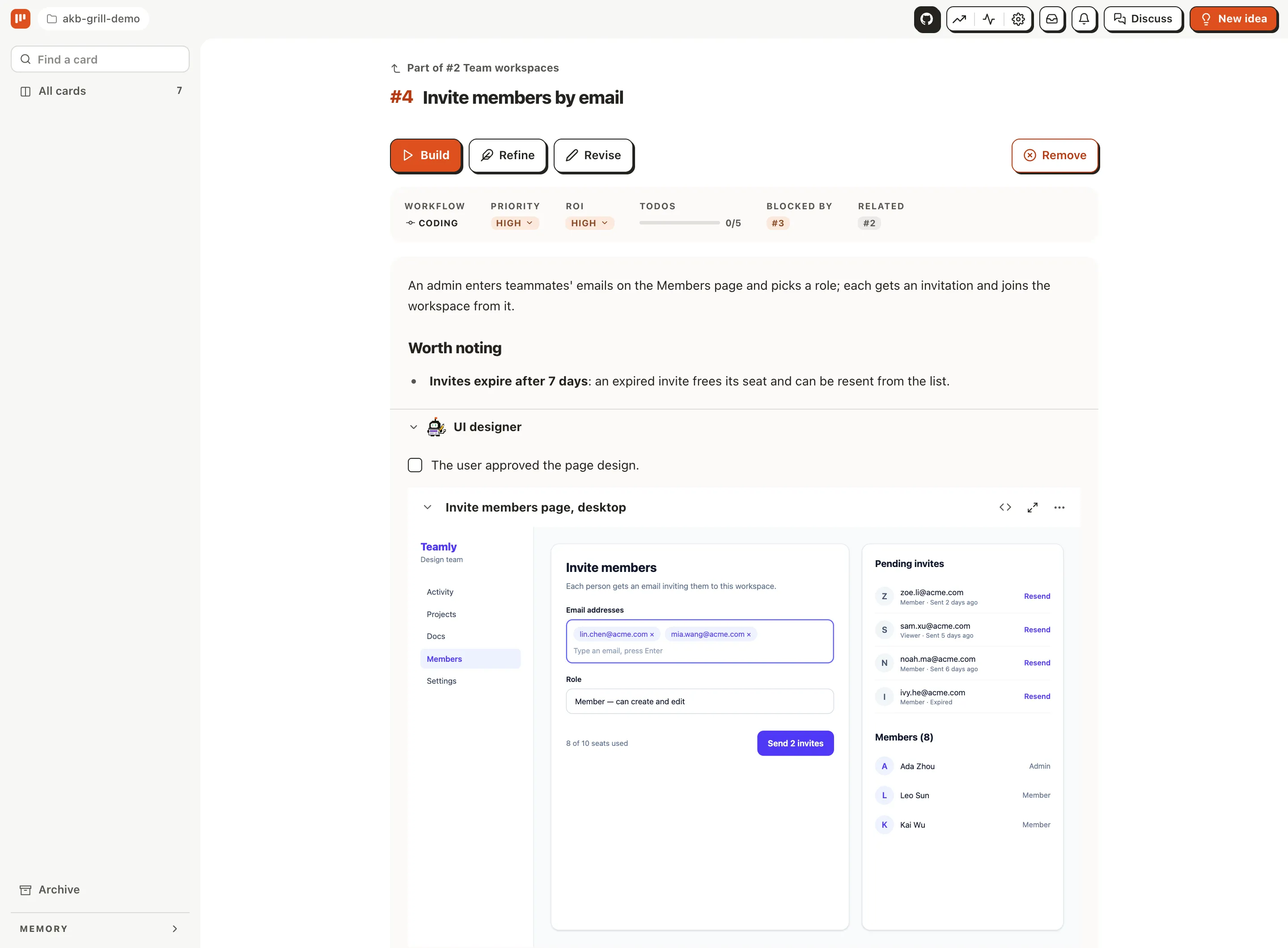Screen dimensions: 1288x948
Task: Resend invite to ivy.he@acme.com
Action: pyautogui.click(x=1037, y=696)
